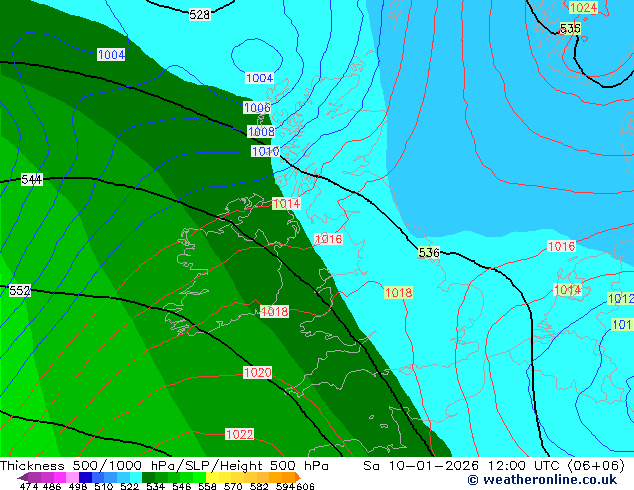
Task: Click the 1024 isobar label
Action: [x=583, y=8]
